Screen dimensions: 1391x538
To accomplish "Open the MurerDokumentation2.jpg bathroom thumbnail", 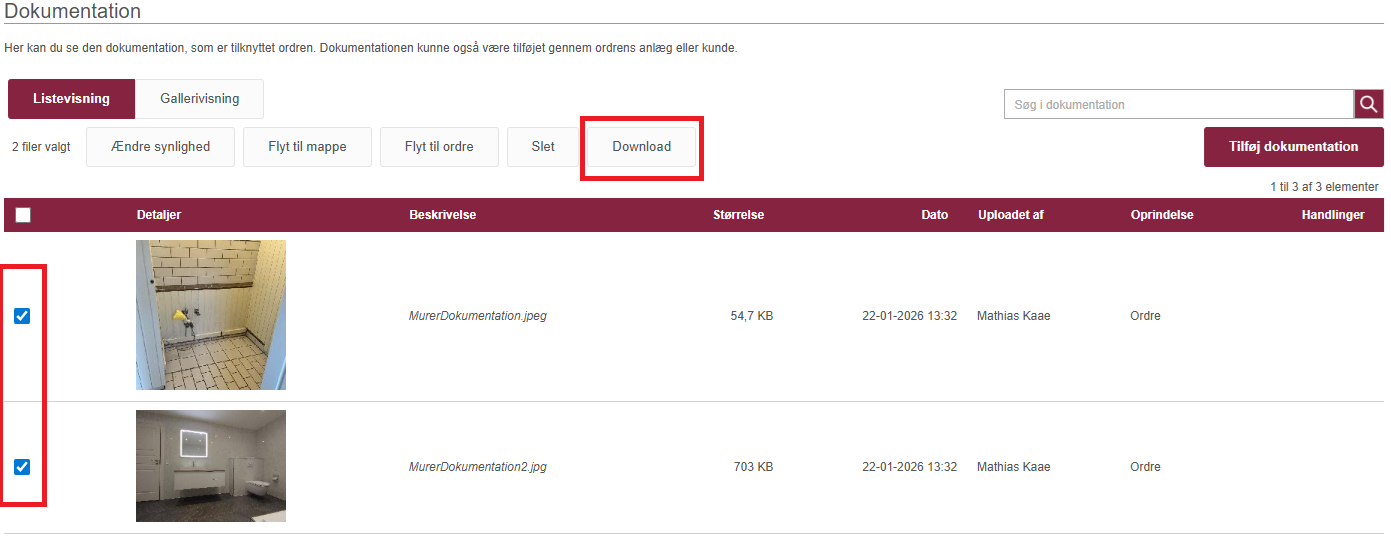I will click(x=211, y=466).
